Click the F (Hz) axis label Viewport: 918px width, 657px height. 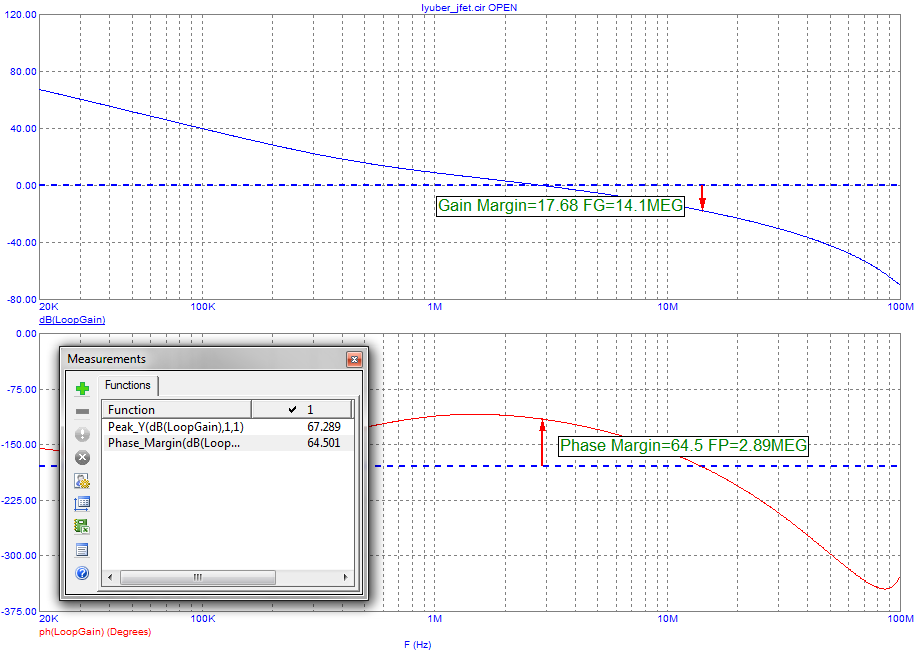(x=417, y=645)
